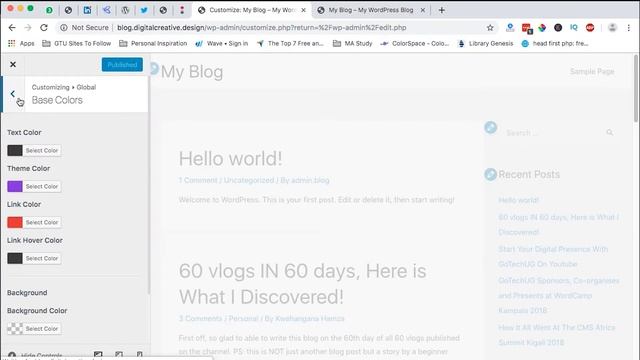Screen dimensions: 640x360
Task: Open a new browser tab
Action: (x=442, y=10)
